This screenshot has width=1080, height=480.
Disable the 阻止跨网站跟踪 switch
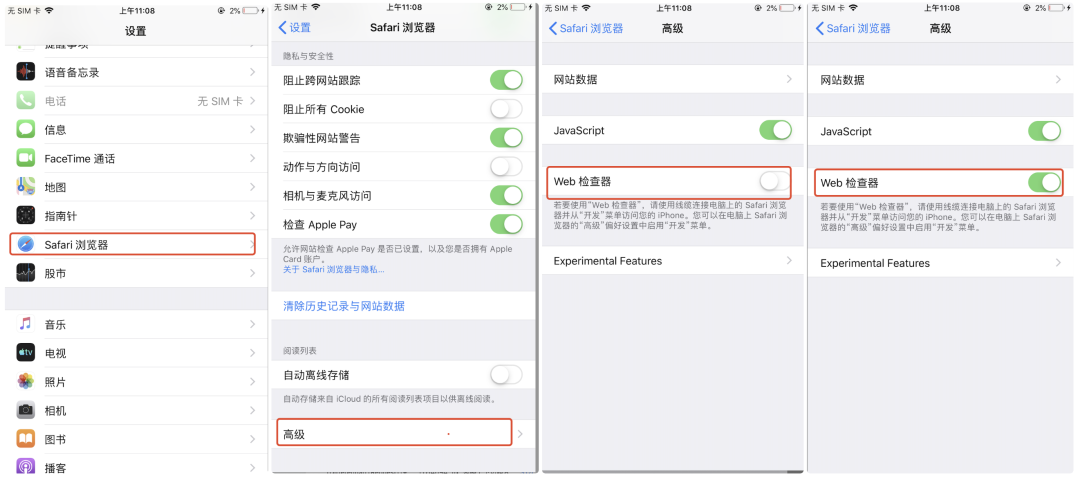[x=506, y=80]
